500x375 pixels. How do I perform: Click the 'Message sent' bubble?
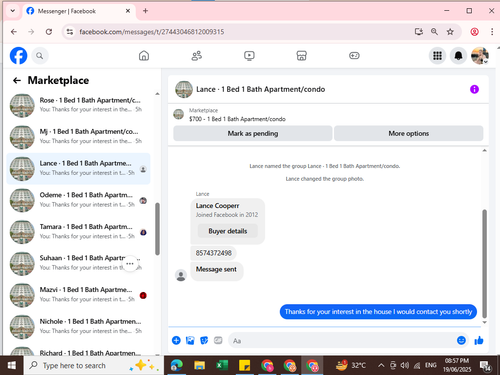(x=216, y=270)
